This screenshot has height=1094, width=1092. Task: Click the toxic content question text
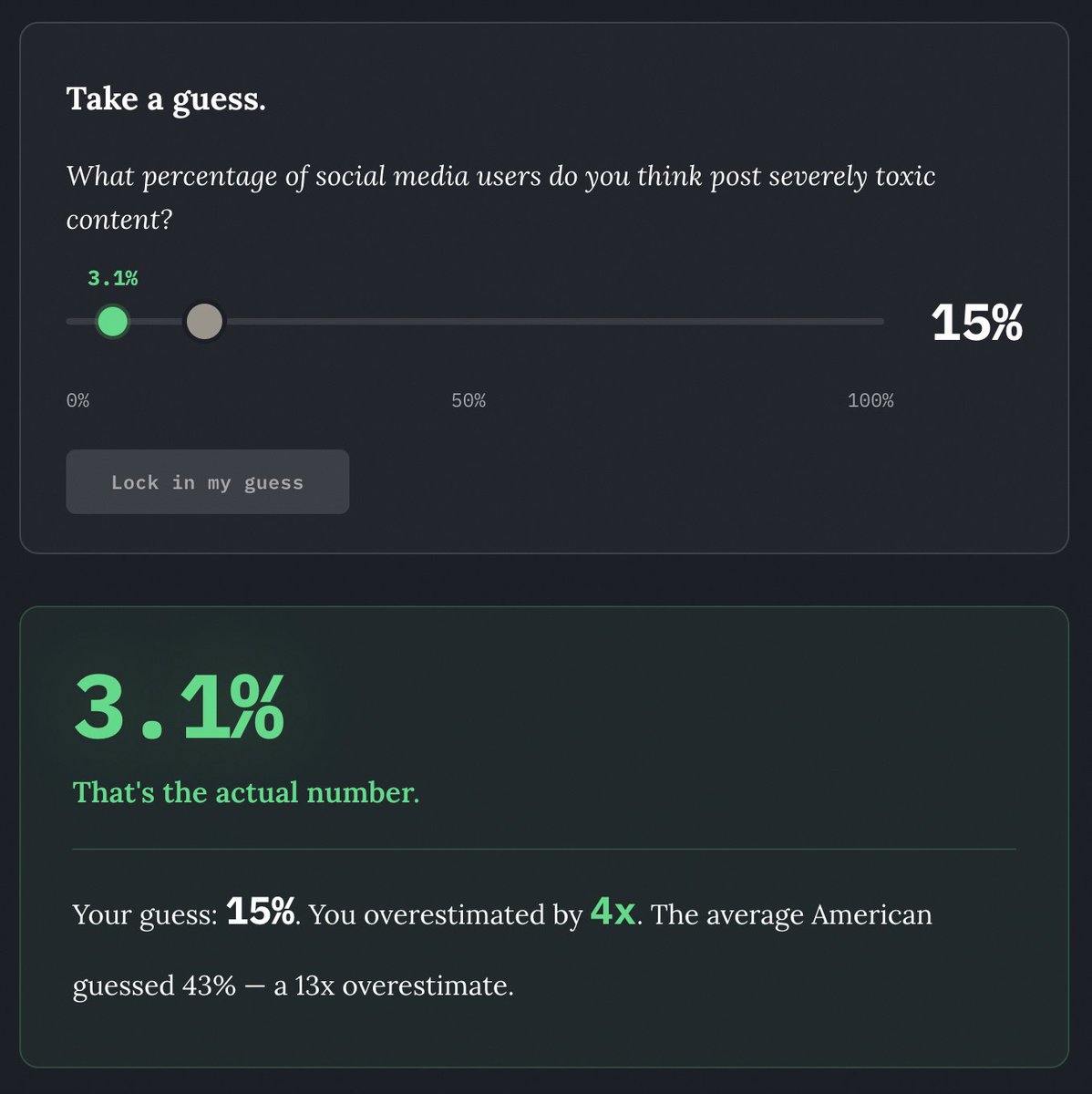501,197
